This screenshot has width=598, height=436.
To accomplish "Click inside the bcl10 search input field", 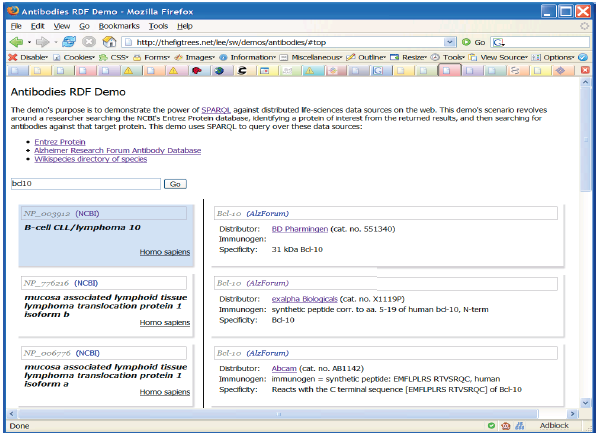I will [x=86, y=184].
